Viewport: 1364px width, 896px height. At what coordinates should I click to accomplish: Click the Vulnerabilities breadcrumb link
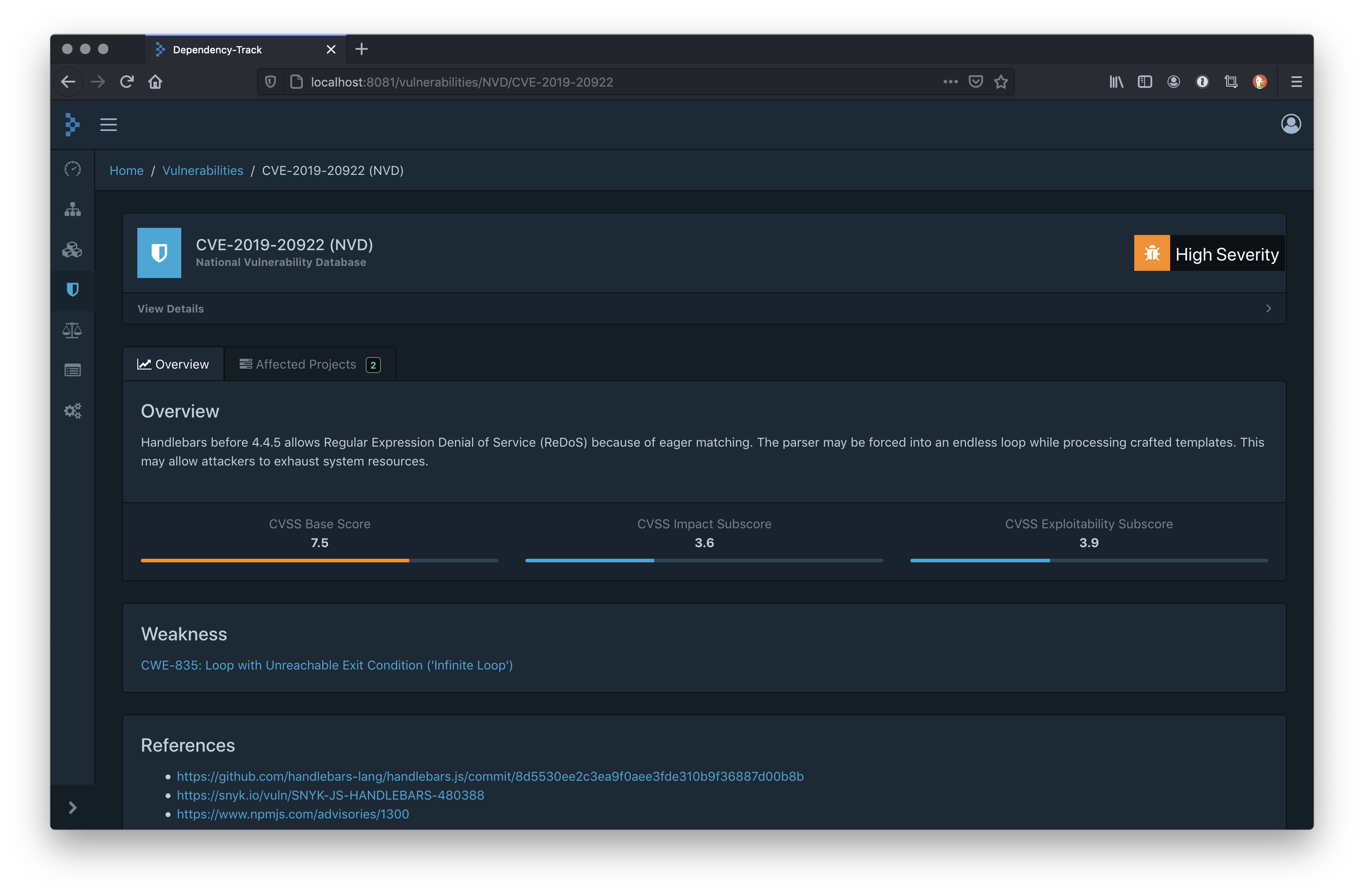click(x=203, y=170)
